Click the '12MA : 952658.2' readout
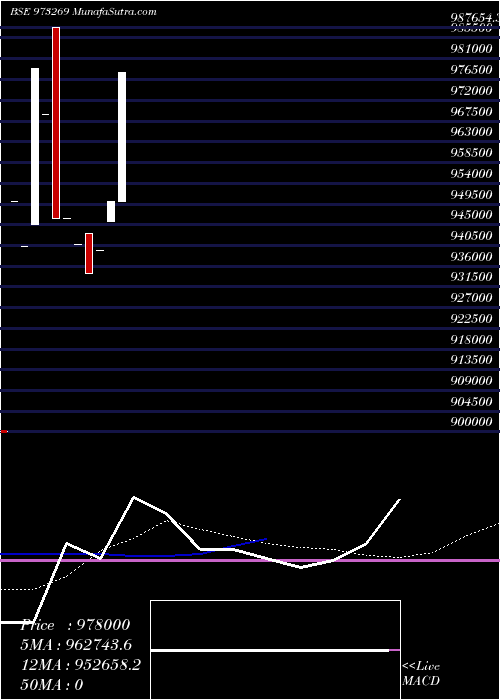The width and height of the screenshot is (500, 700). click(x=81, y=665)
